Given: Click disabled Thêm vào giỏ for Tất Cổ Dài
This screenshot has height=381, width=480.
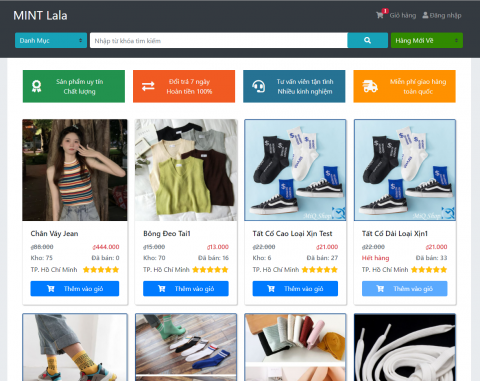Looking at the screenshot, I should coord(405,289).
